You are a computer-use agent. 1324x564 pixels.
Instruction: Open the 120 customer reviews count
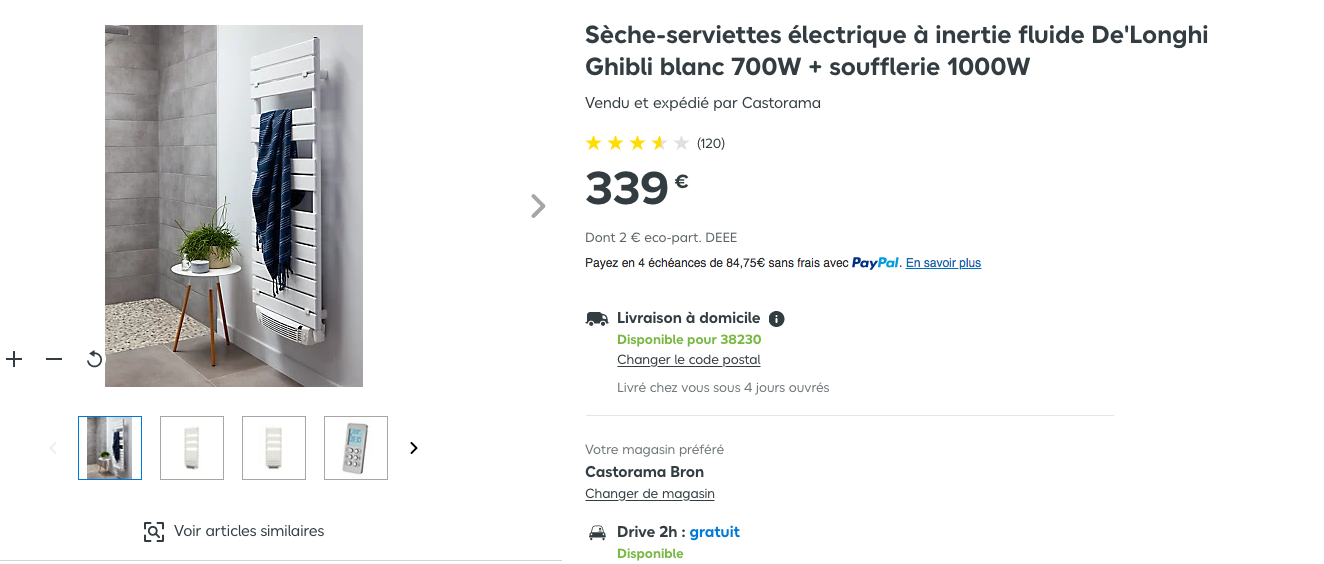711,143
